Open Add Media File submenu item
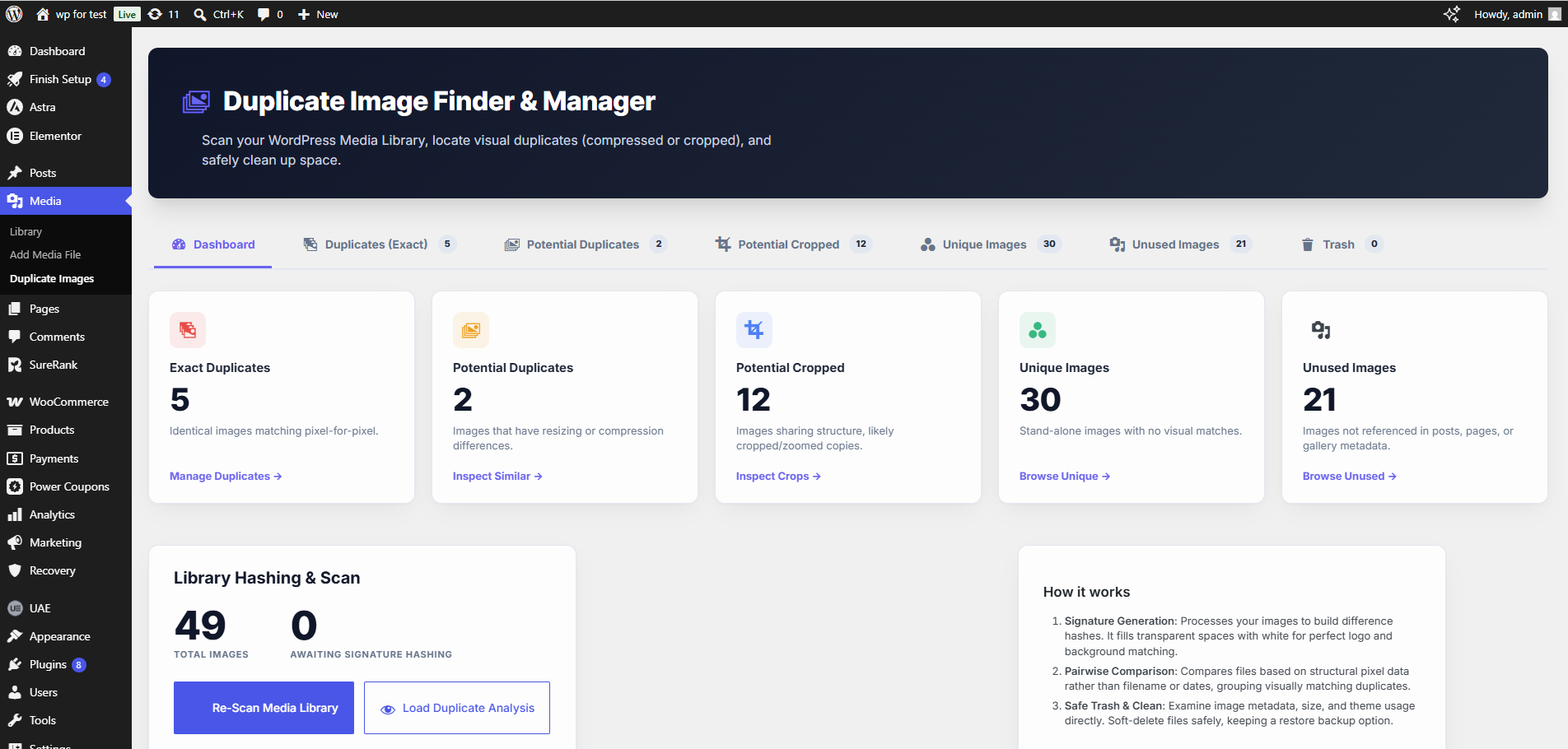Viewport: 1568px width, 749px height. coord(45,255)
